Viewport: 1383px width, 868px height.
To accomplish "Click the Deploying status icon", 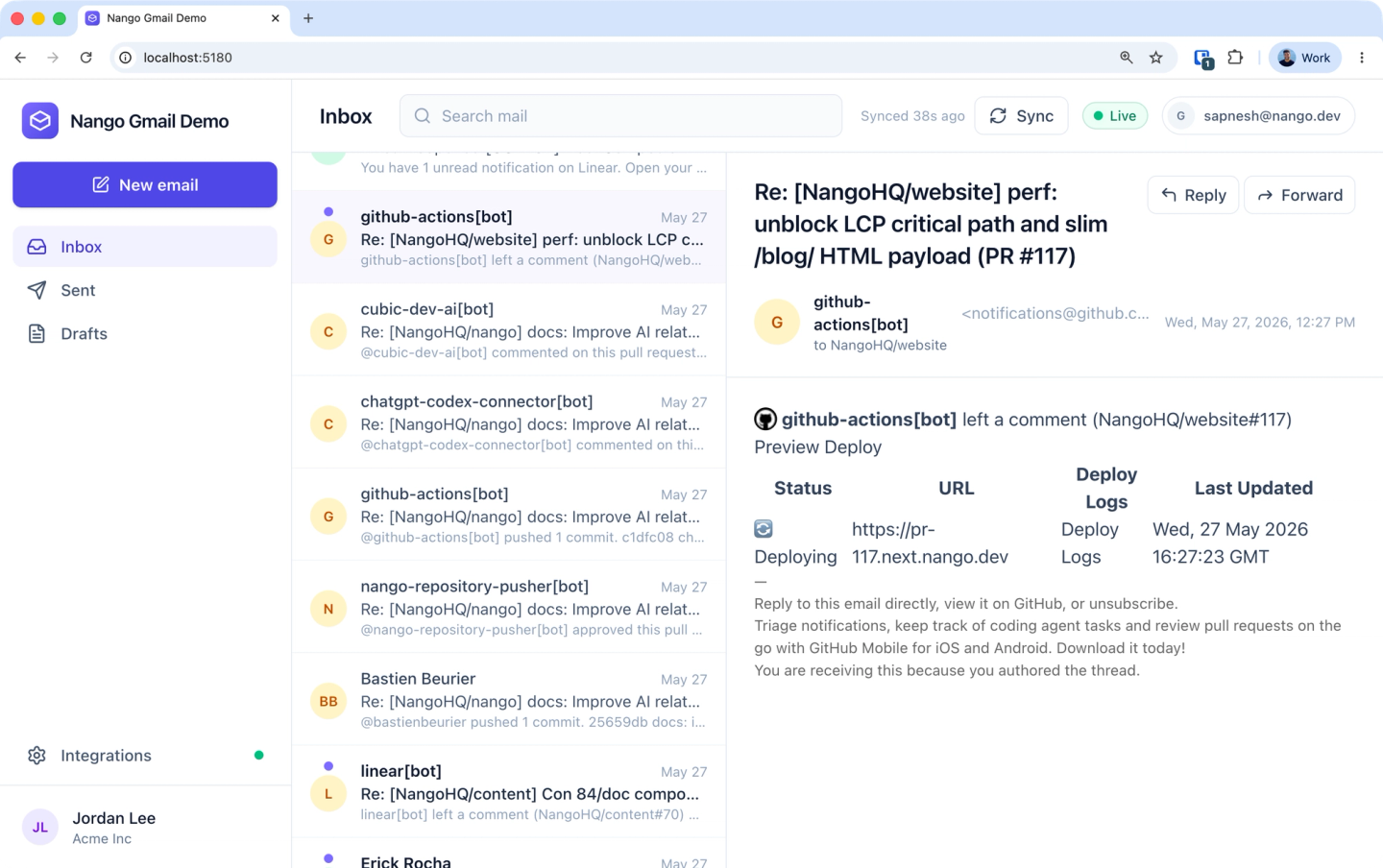I will point(764,529).
